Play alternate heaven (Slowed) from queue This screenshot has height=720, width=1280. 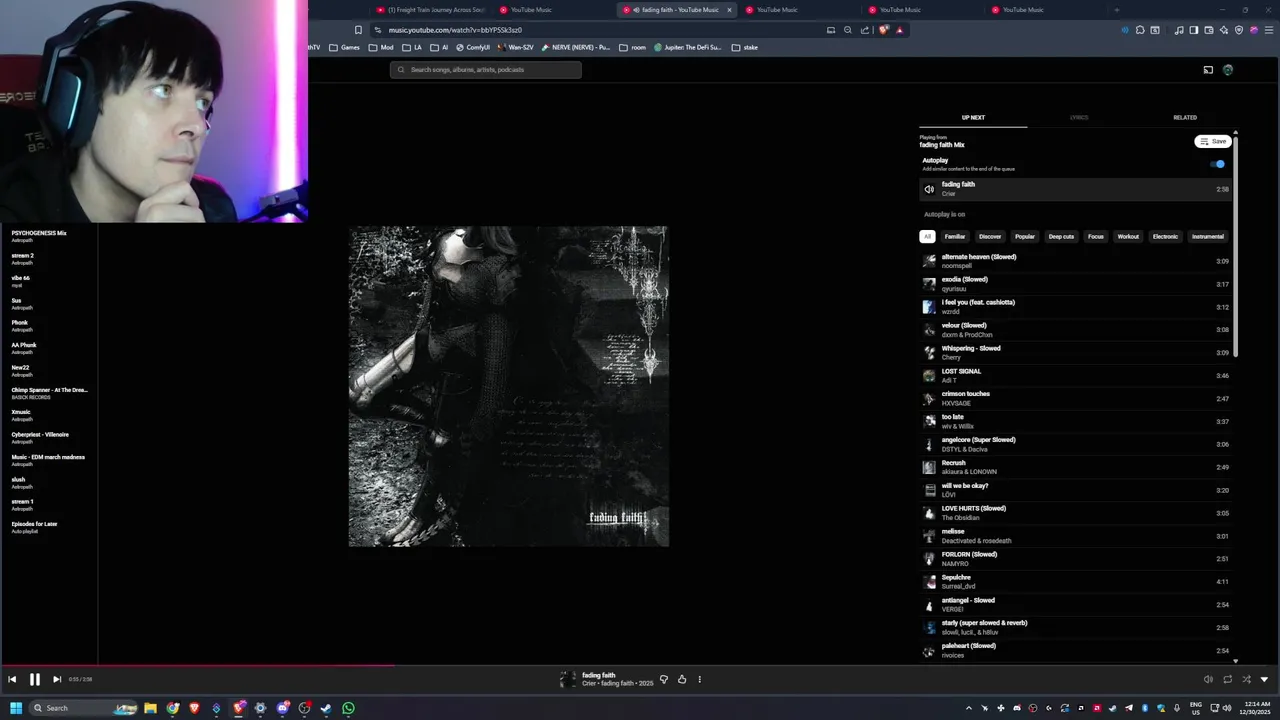(1076, 261)
